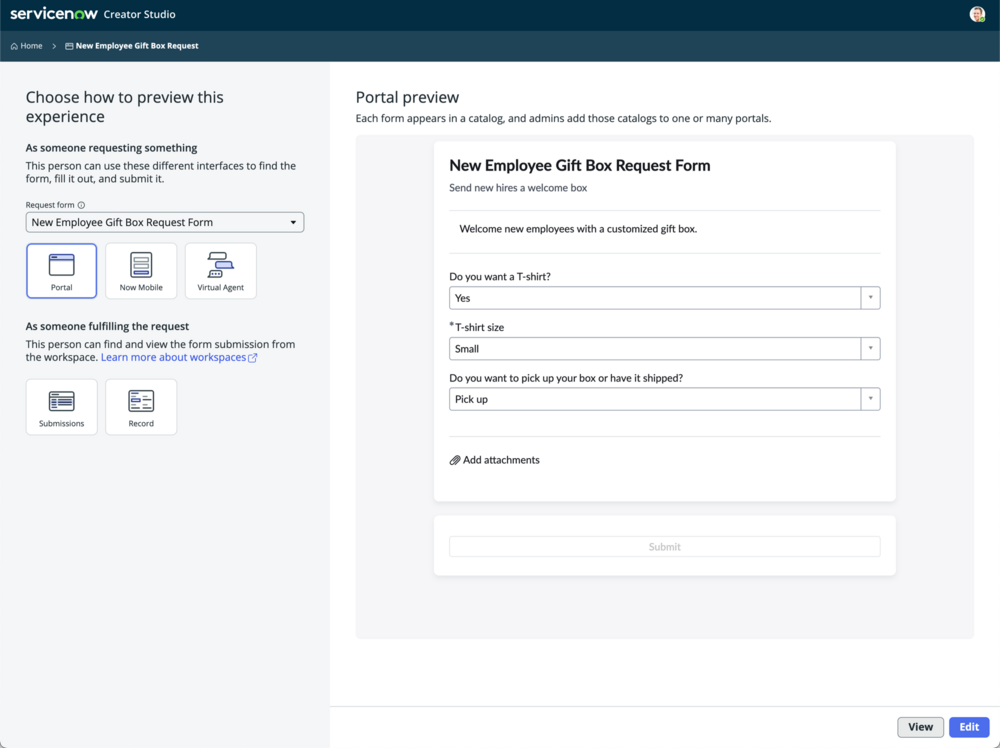Image resolution: width=1000 pixels, height=748 pixels.
Task: Click 'As someone requesting something' heading
Action: [x=111, y=147]
